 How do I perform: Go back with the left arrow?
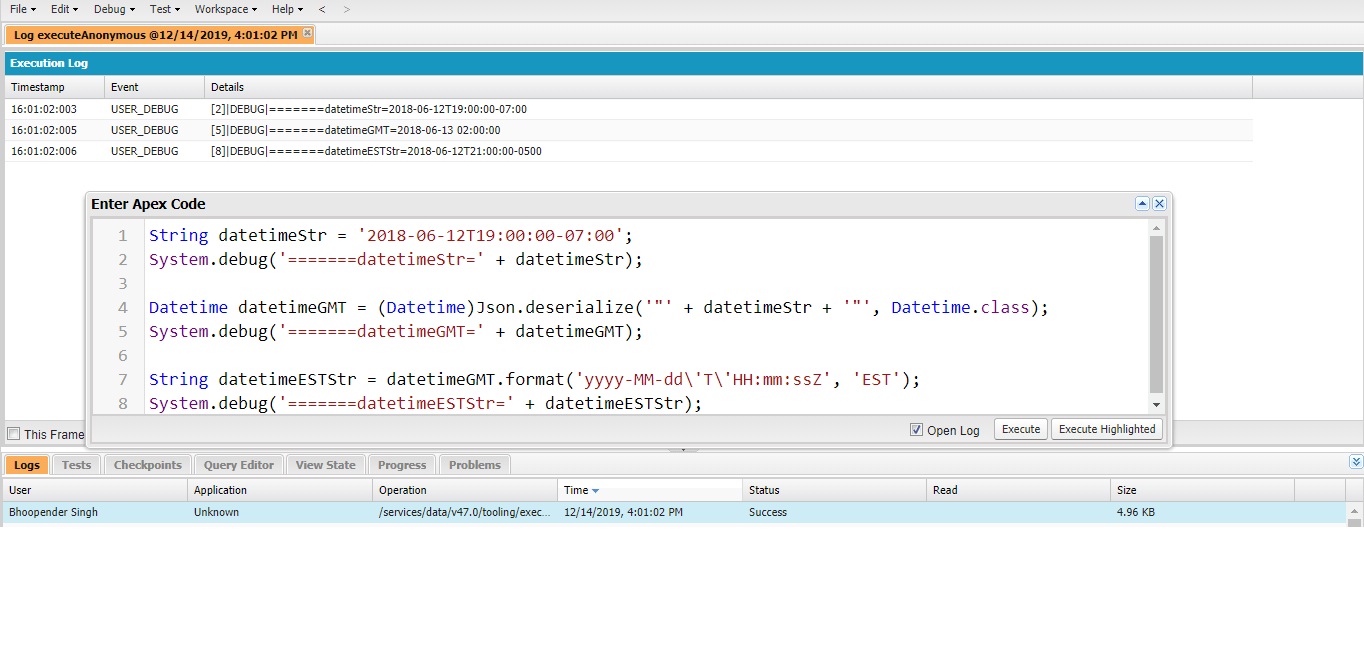[x=322, y=9]
